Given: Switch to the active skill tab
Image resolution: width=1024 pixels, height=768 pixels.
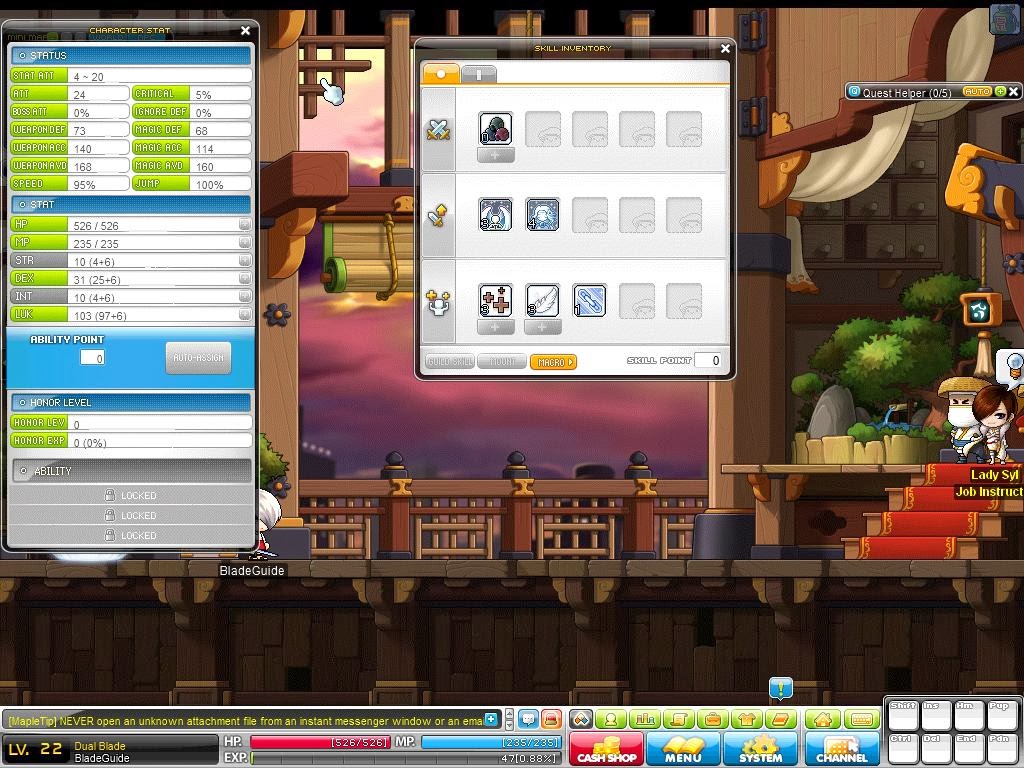Looking at the screenshot, I should [x=440, y=72].
